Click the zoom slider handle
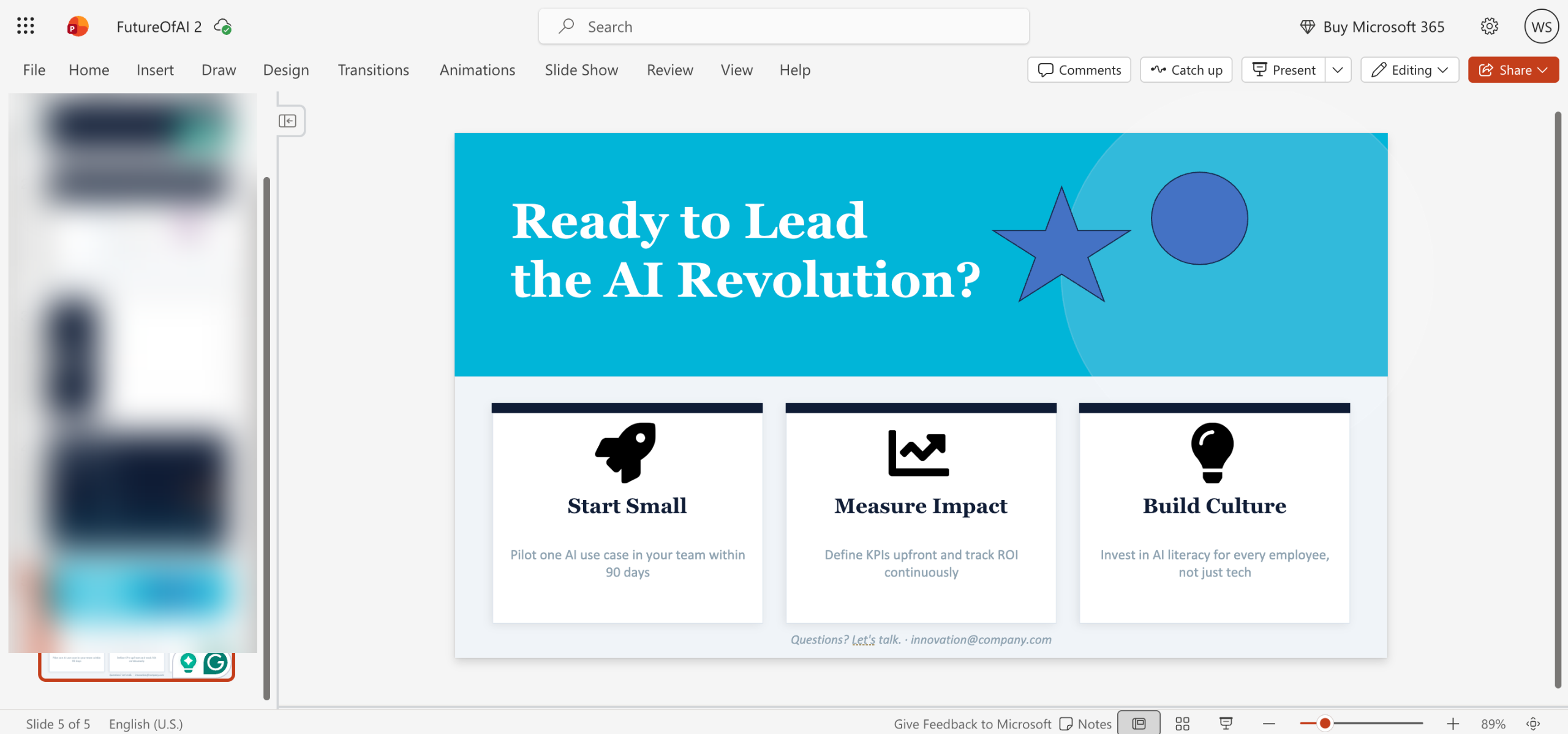The width and height of the screenshot is (1568, 734). point(1325,724)
